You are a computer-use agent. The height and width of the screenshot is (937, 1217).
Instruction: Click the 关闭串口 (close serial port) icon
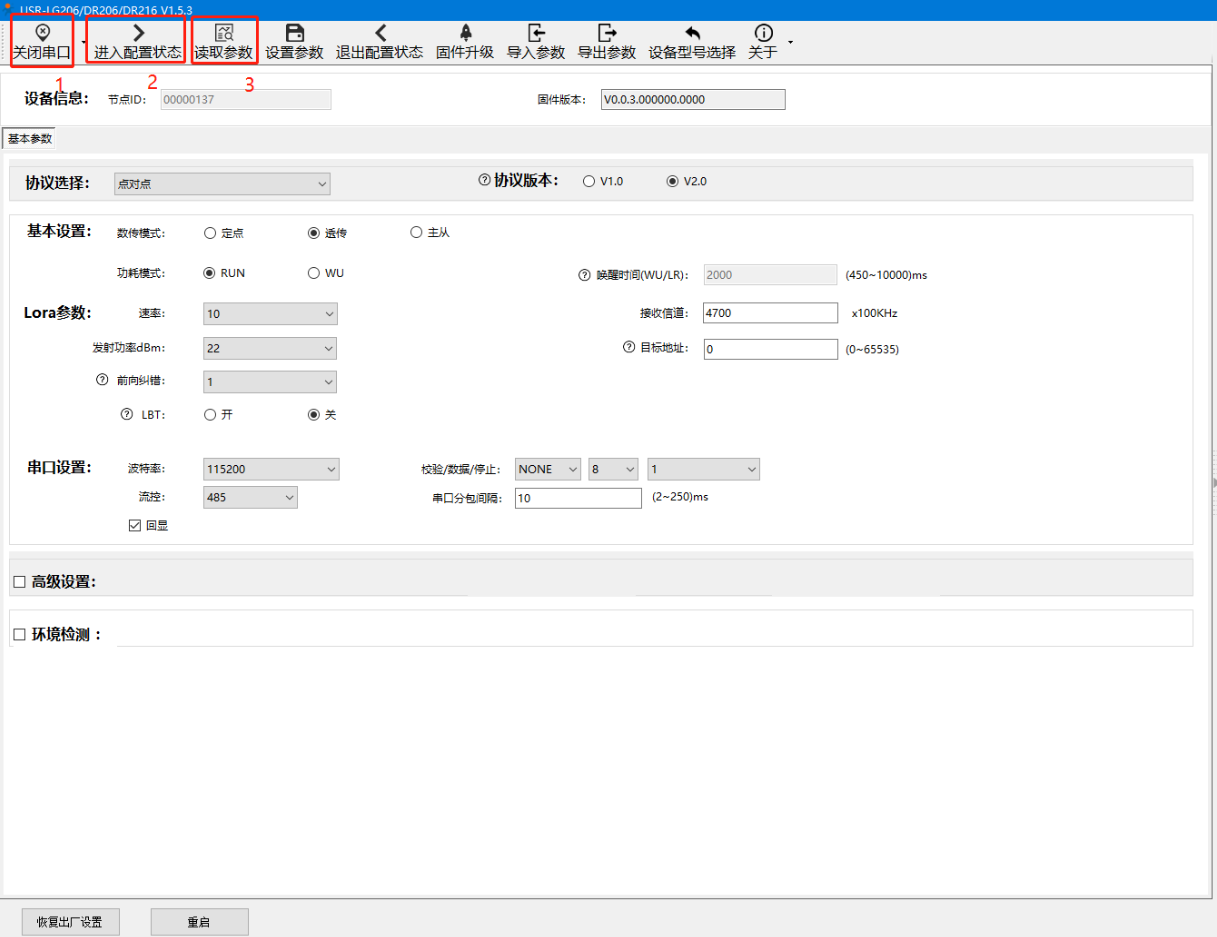point(42,33)
